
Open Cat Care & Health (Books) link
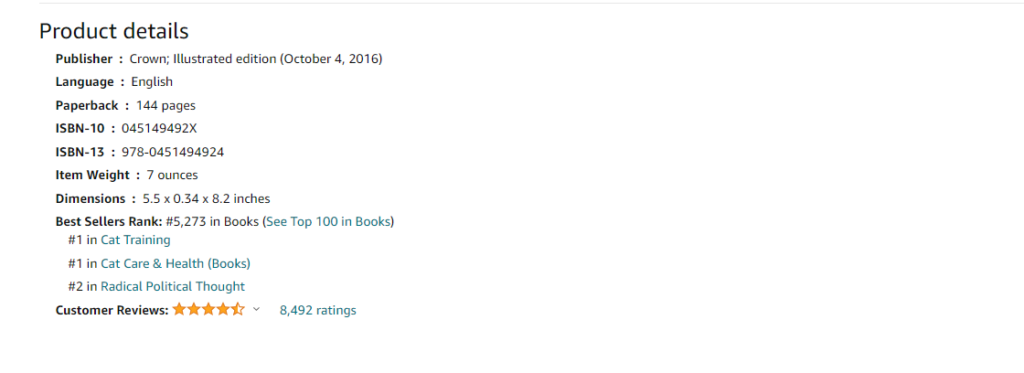(176, 264)
